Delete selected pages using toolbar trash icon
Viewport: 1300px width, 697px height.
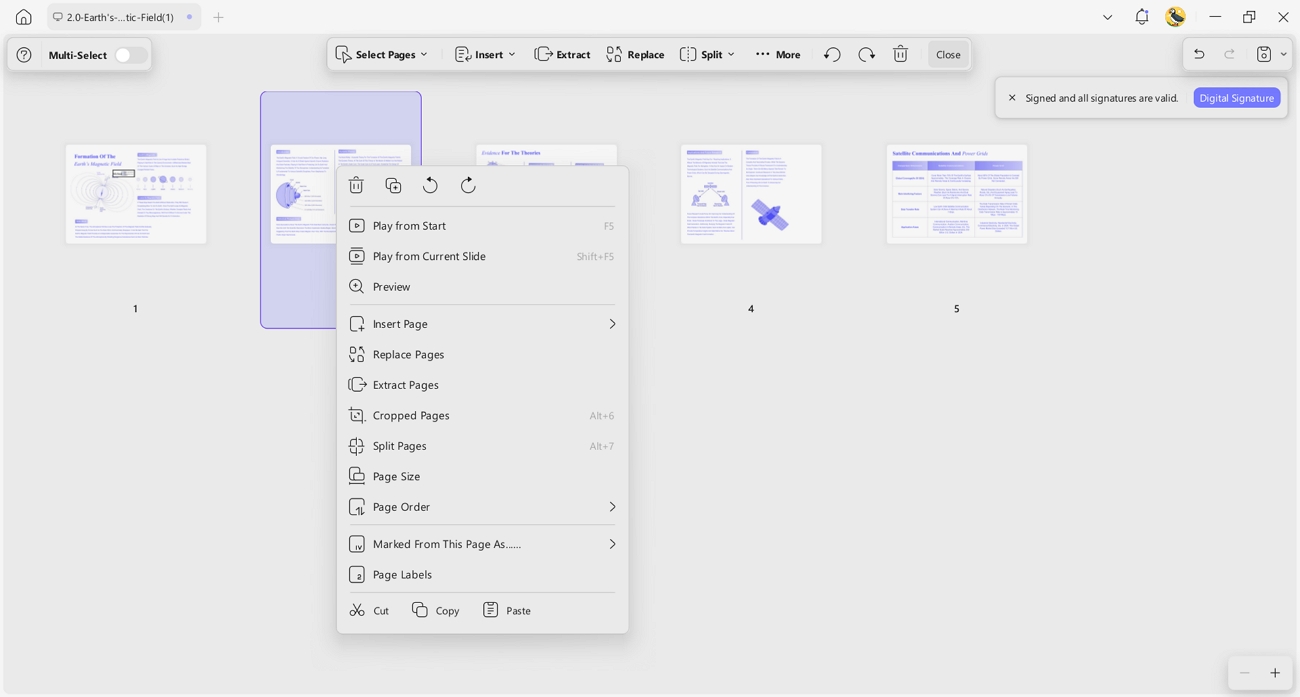900,54
